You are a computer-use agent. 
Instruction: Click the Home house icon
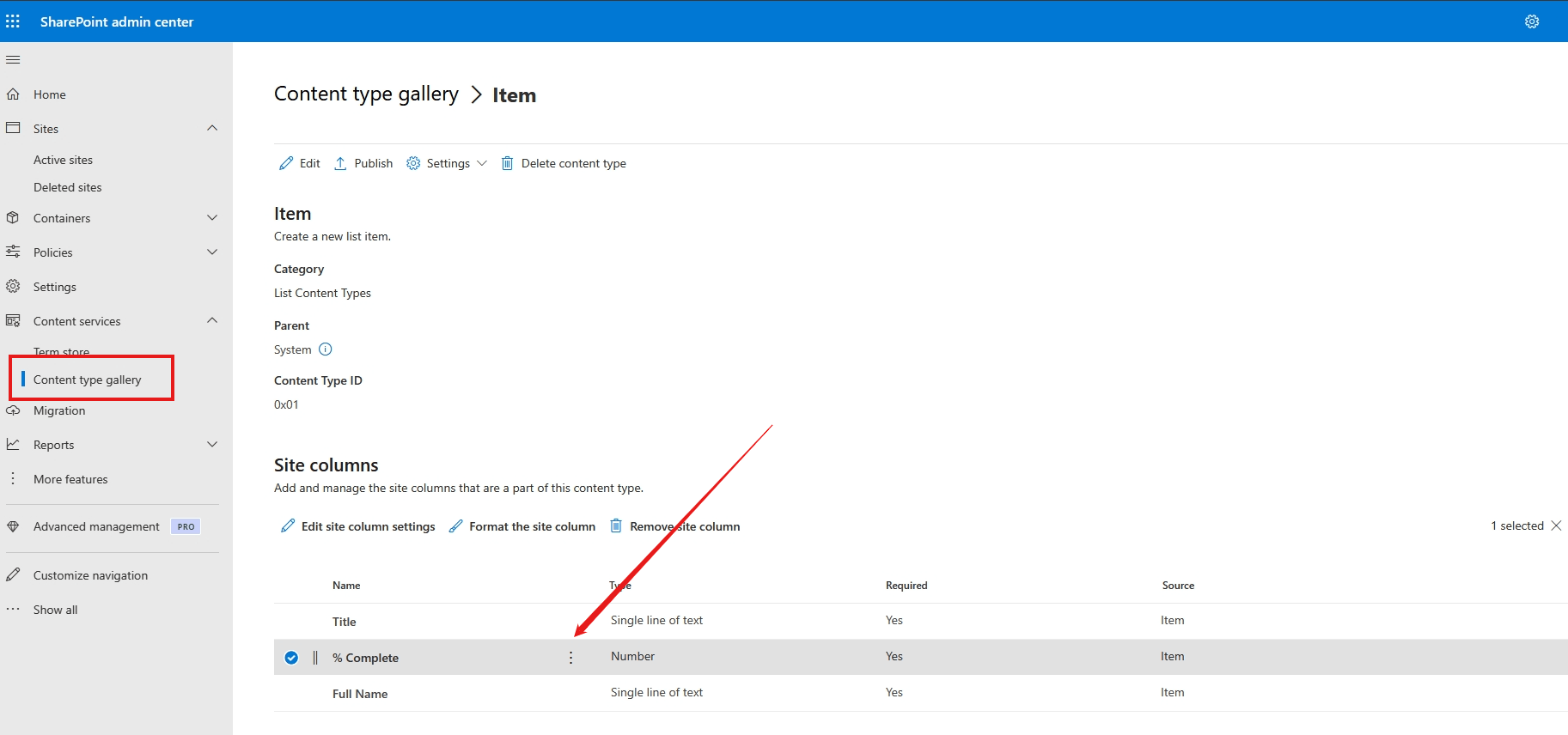pos(13,94)
